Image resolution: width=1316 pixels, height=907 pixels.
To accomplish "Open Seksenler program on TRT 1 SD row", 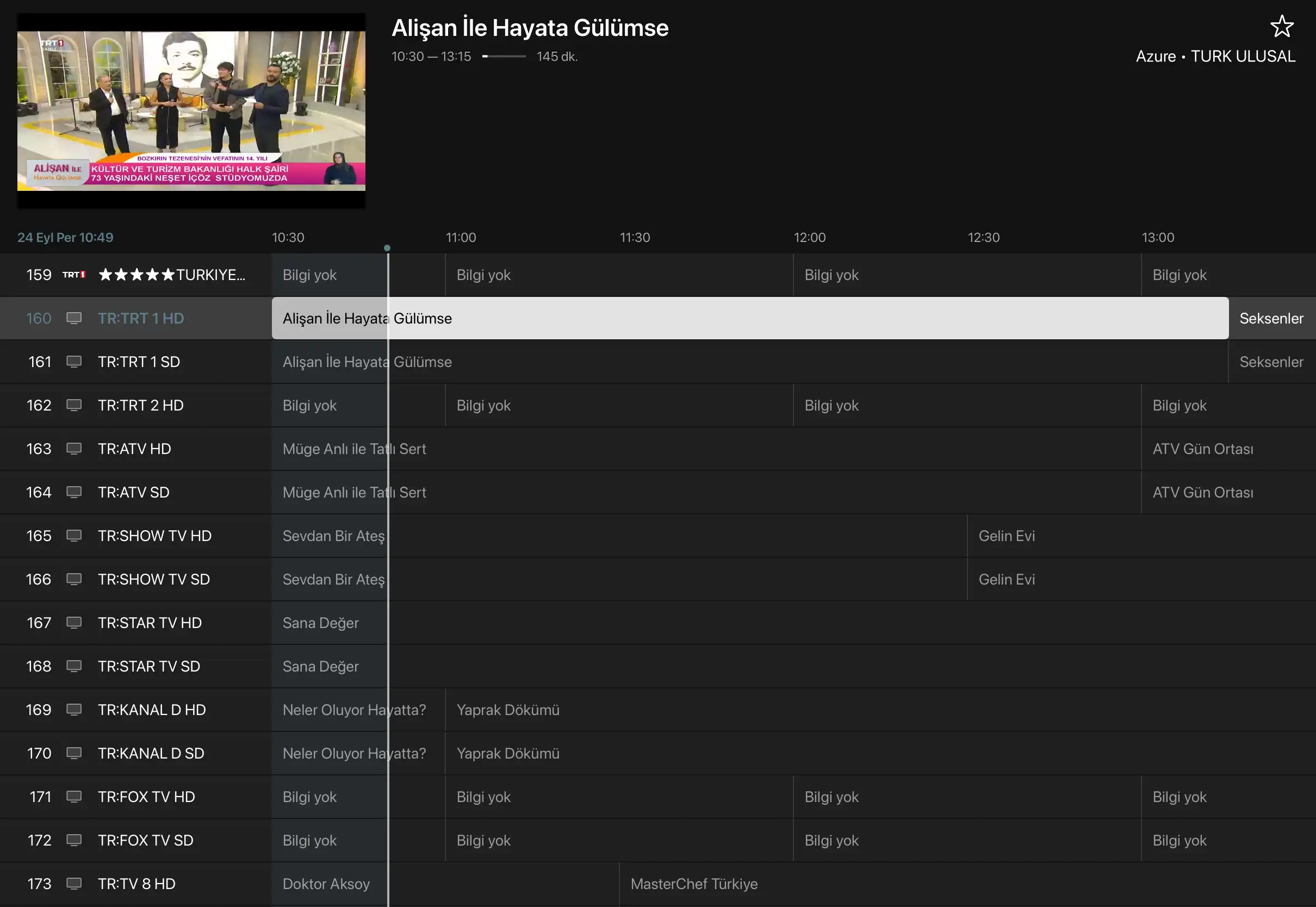I will tap(1272, 362).
